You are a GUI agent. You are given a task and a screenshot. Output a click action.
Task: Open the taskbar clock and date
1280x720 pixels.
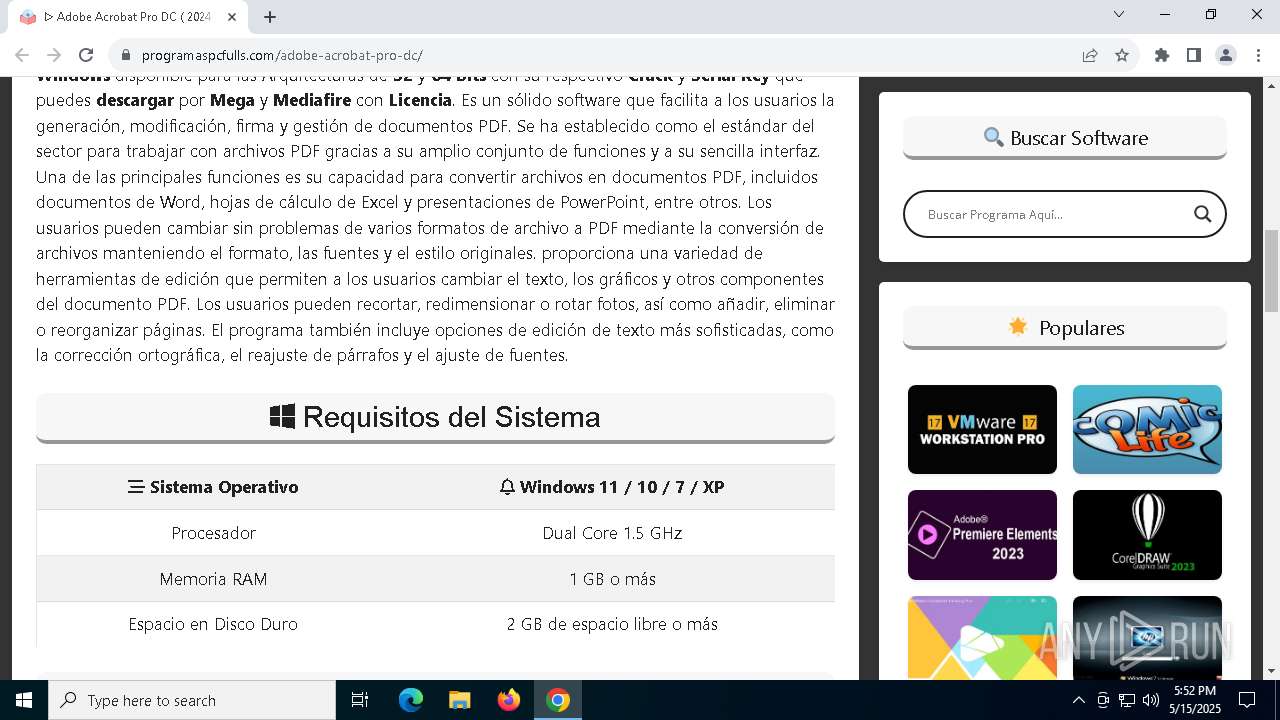(x=1194, y=700)
